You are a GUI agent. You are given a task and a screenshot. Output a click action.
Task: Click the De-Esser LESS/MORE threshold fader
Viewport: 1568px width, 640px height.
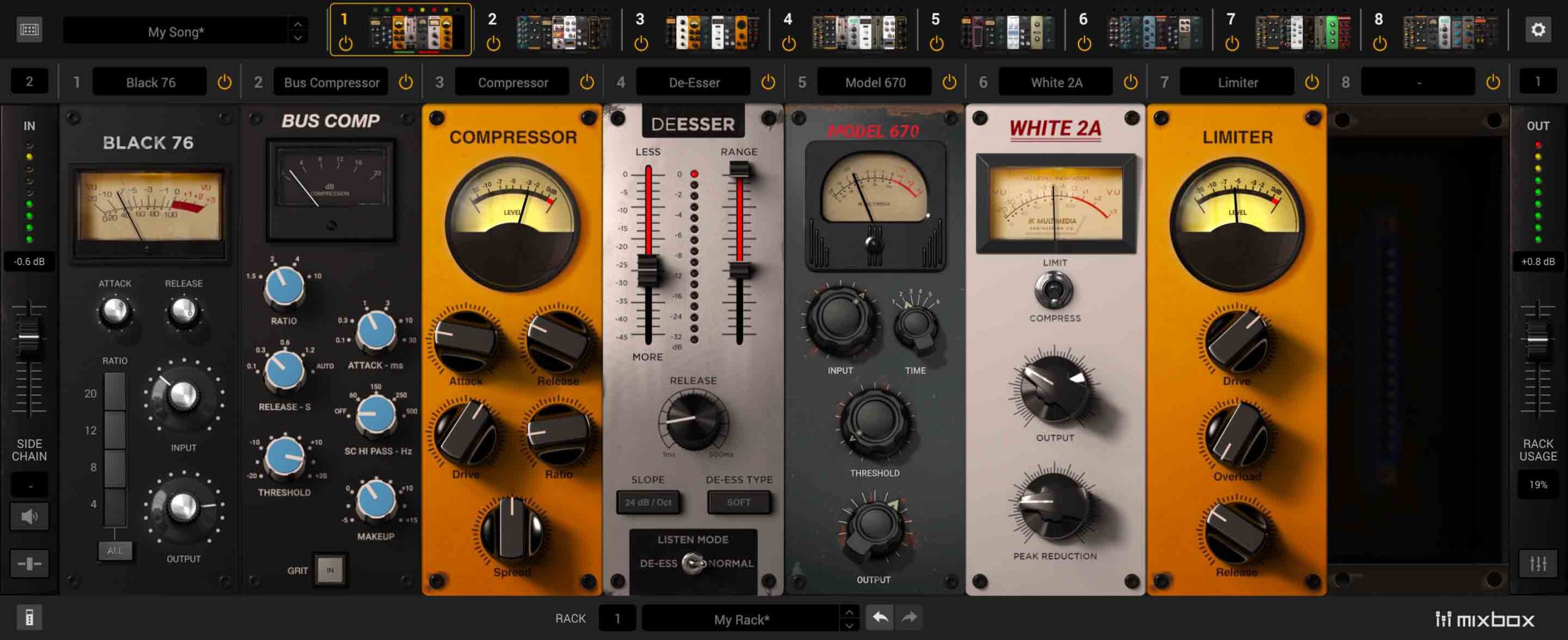(x=647, y=271)
